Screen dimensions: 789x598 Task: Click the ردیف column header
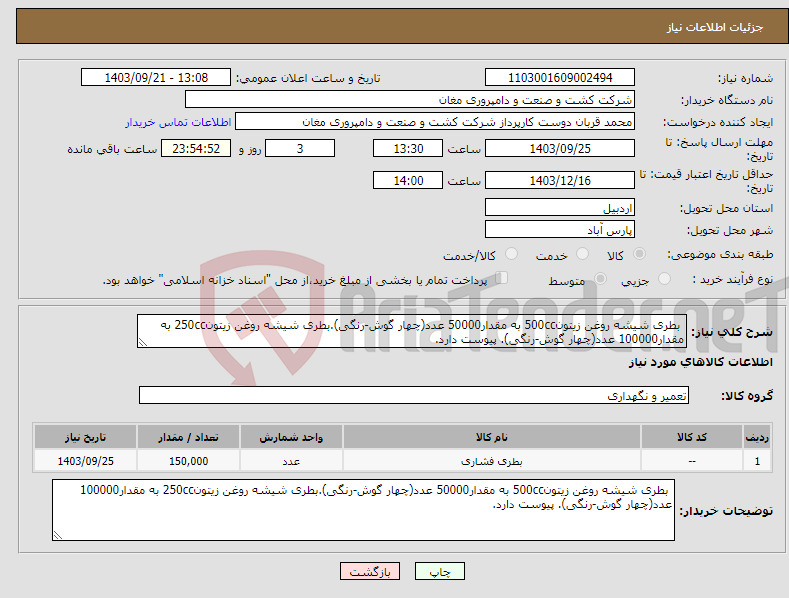click(757, 437)
